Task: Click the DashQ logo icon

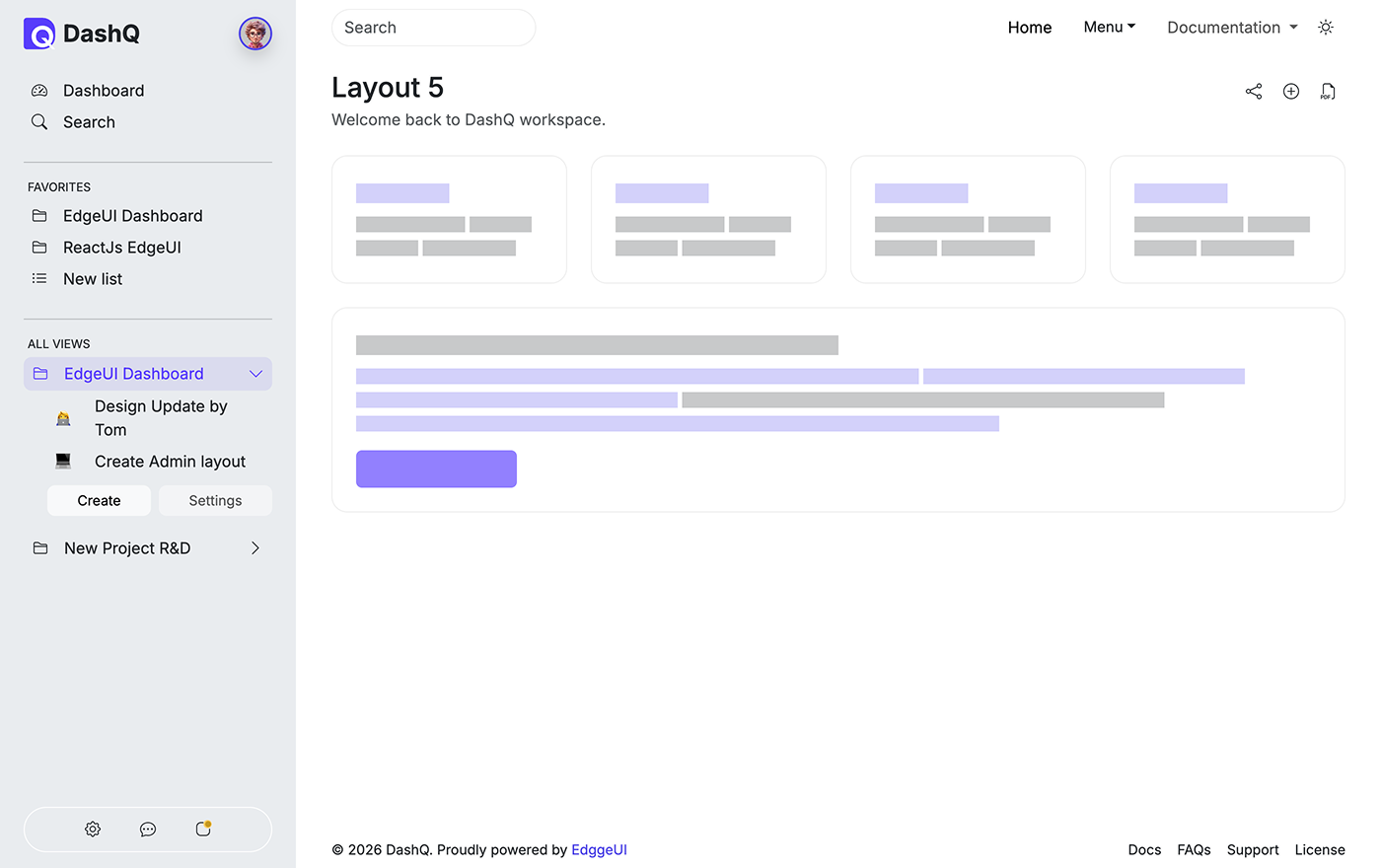Action: coord(37,33)
